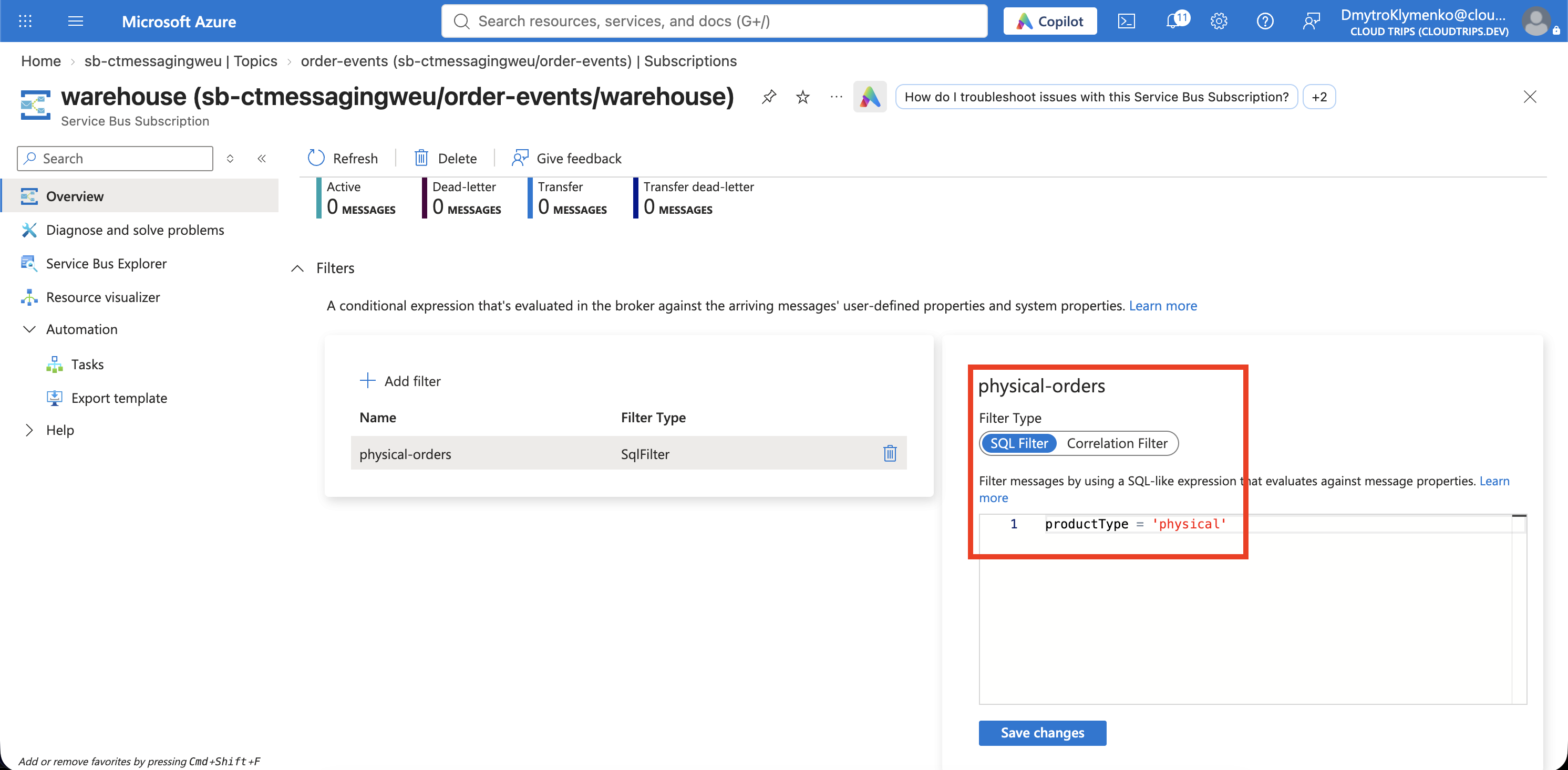Open Cloud Shell from top bar
This screenshot has height=770, width=1568.
[x=1126, y=22]
